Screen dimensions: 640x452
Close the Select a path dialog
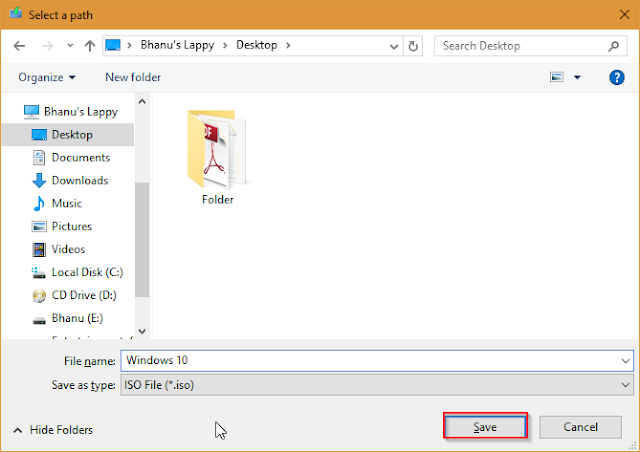point(624,15)
